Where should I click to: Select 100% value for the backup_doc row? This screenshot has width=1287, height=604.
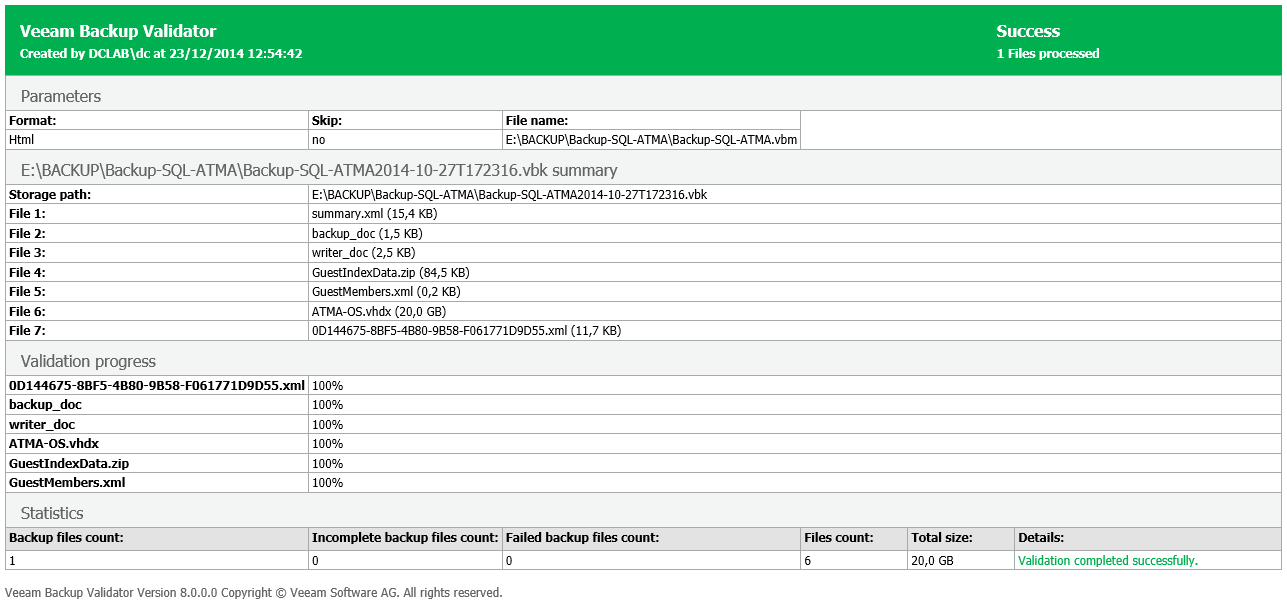(x=327, y=405)
